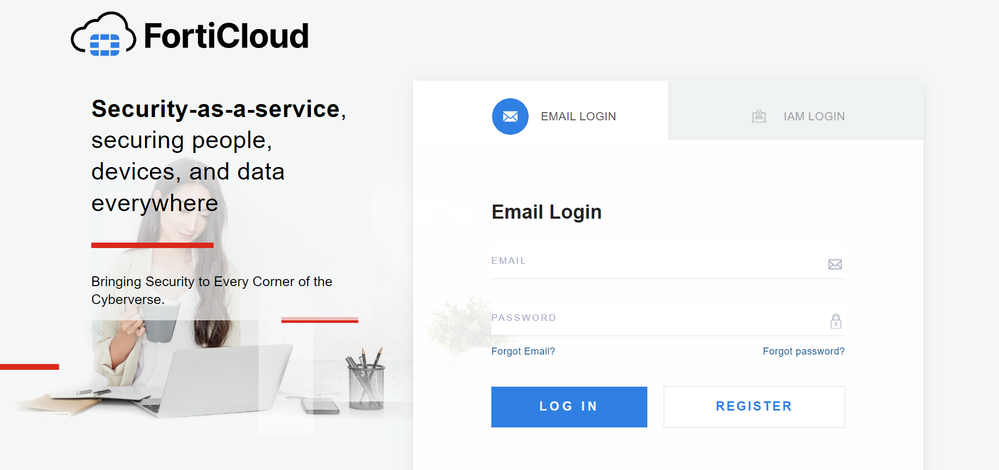Focus the Password input field
Image resolution: width=999 pixels, height=470 pixels.
point(655,320)
